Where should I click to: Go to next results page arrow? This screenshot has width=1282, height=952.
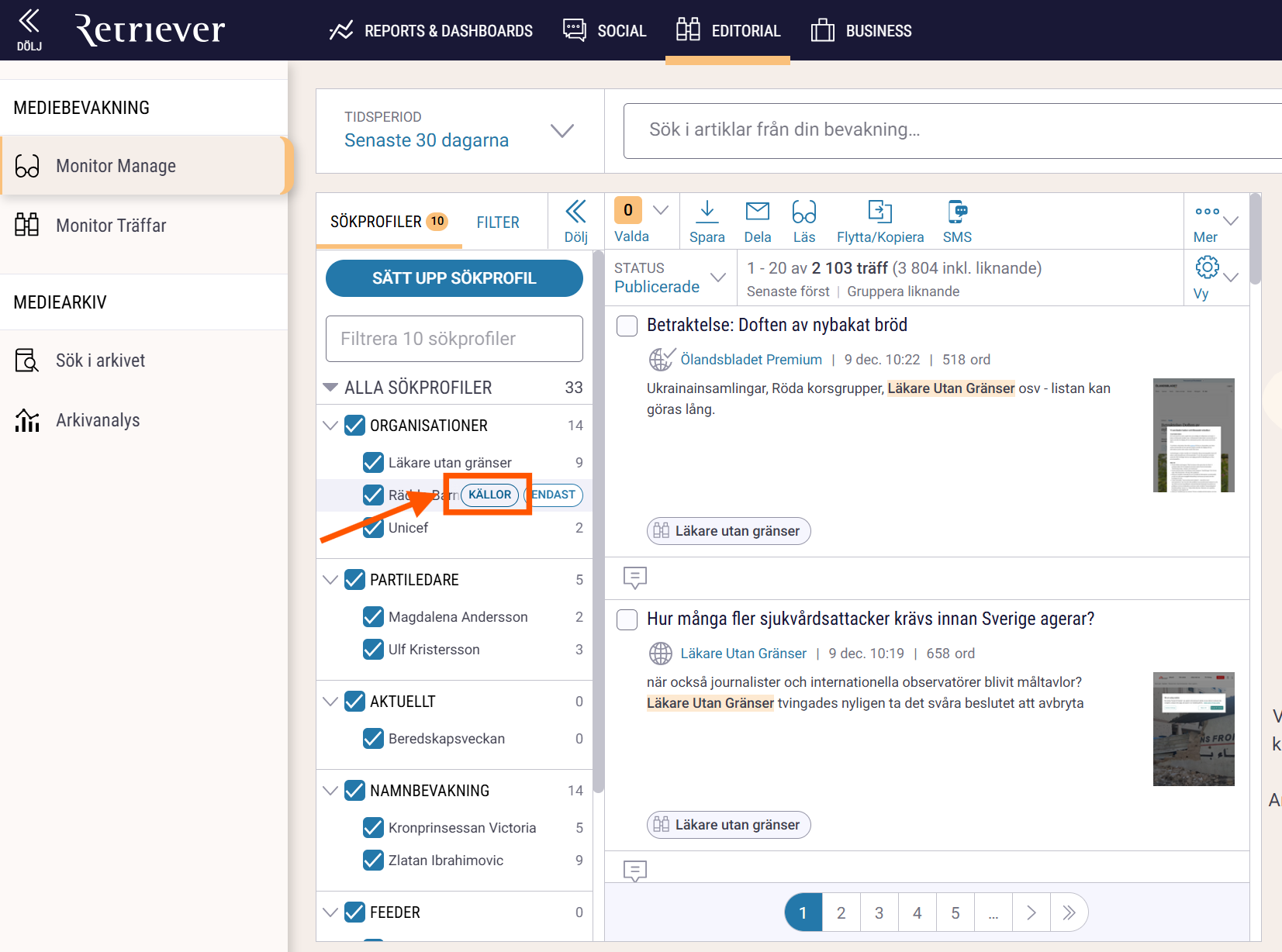tap(1031, 912)
